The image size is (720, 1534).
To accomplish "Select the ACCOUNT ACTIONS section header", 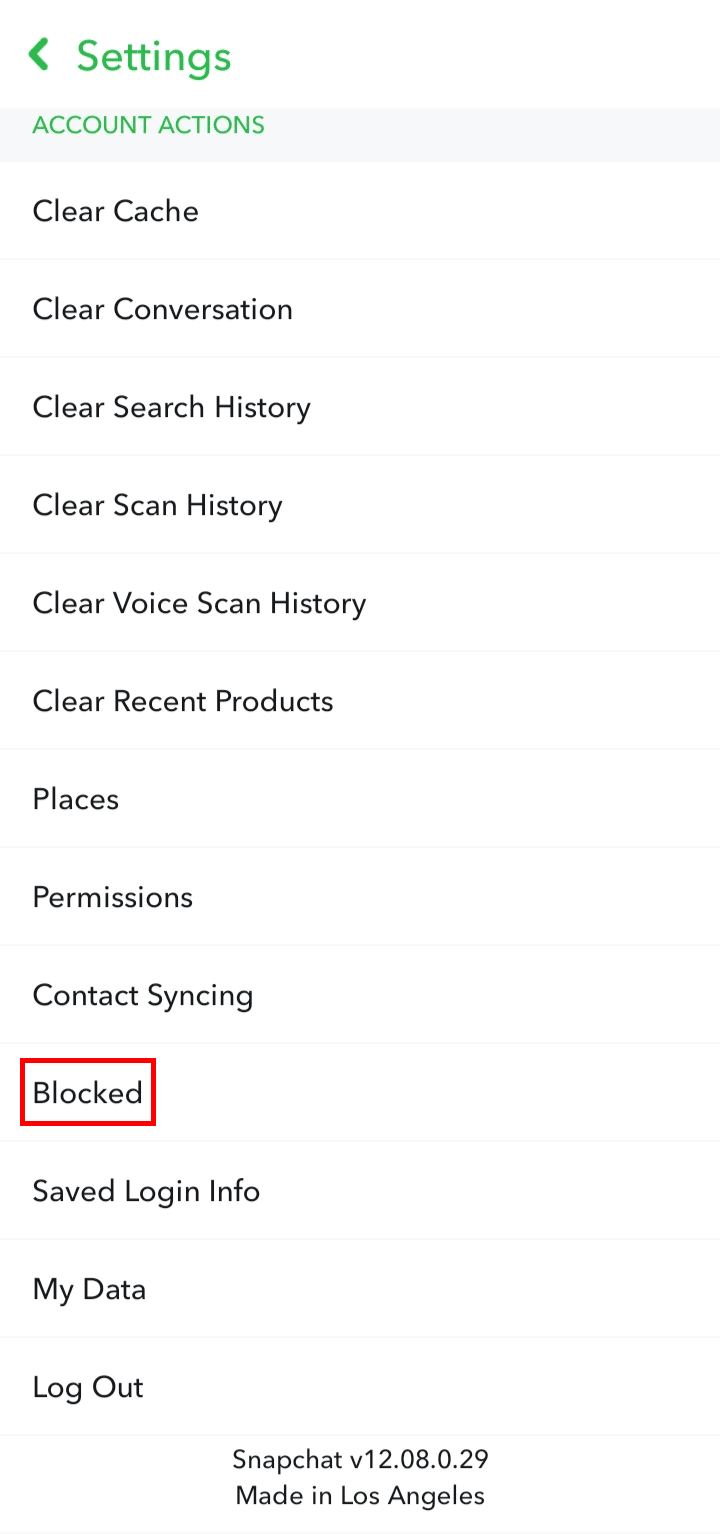I will pyautogui.click(x=148, y=125).
